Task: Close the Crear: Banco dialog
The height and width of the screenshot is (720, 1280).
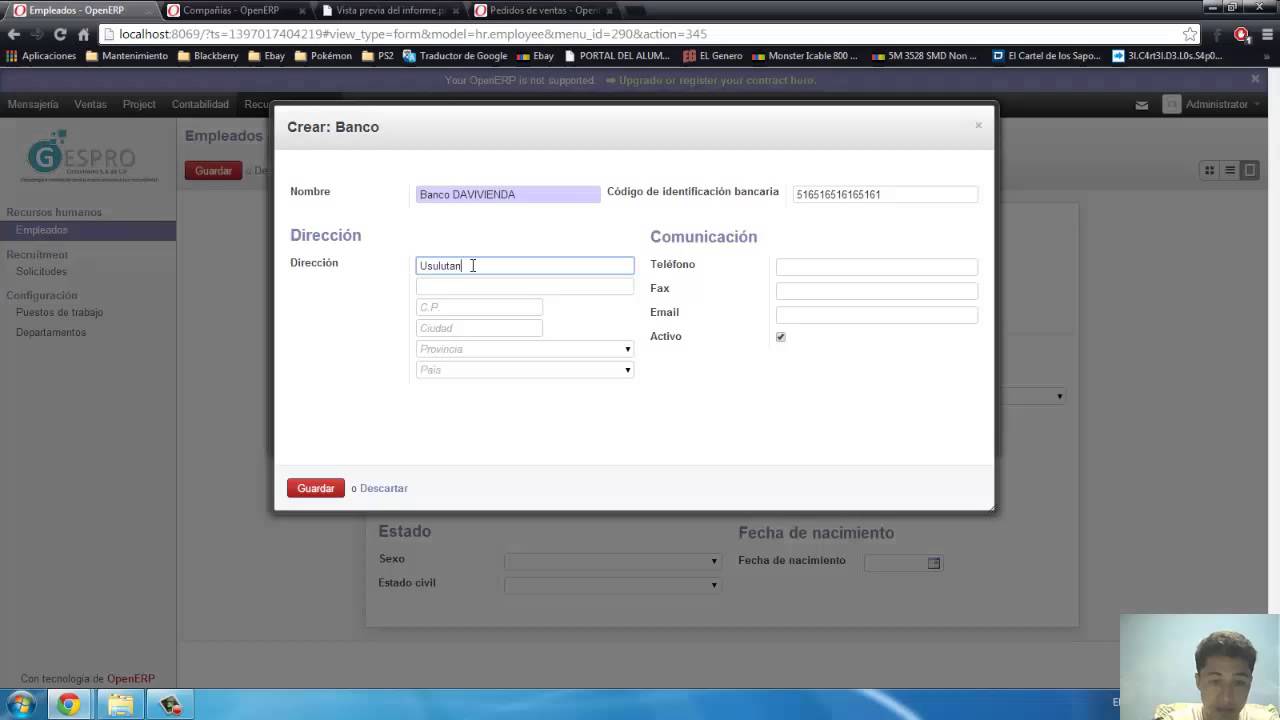Action: point(978,125)
